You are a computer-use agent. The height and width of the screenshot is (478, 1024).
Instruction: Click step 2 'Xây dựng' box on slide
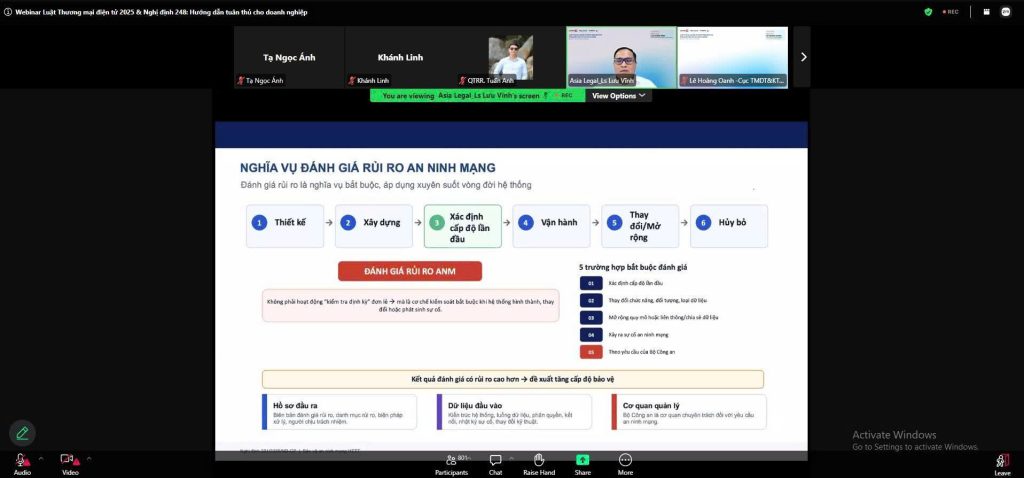pos(374,226)
